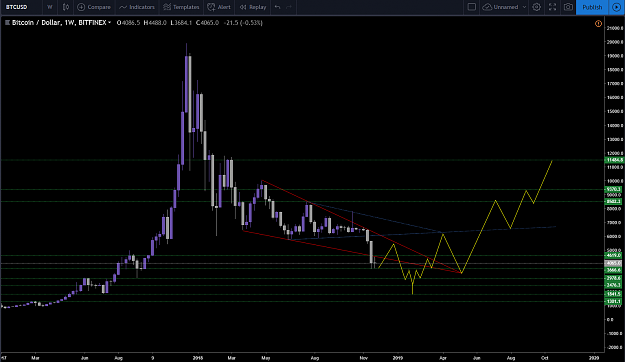The image size is (625, 362).
Task: Create an Alert from the toolbar
Action: pos(219,7)
